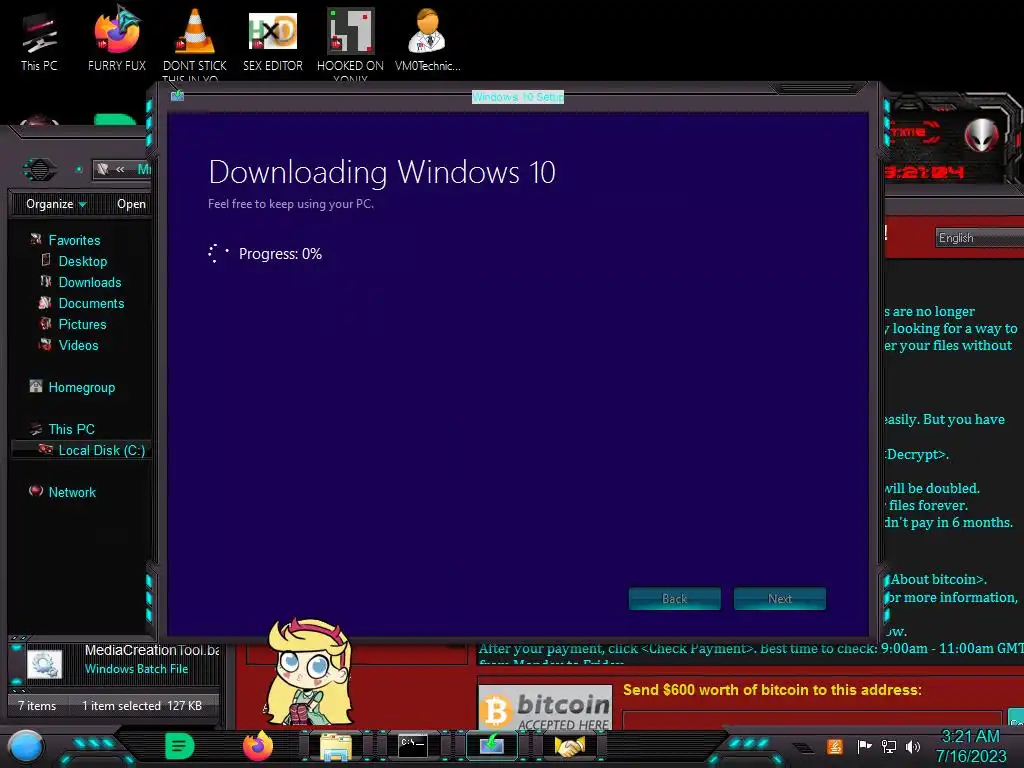Show hidden tray icons arrow
Image resolution: width=1024 pixels, height=768 pixels.
pyautogui.click(x=804, y=747)
